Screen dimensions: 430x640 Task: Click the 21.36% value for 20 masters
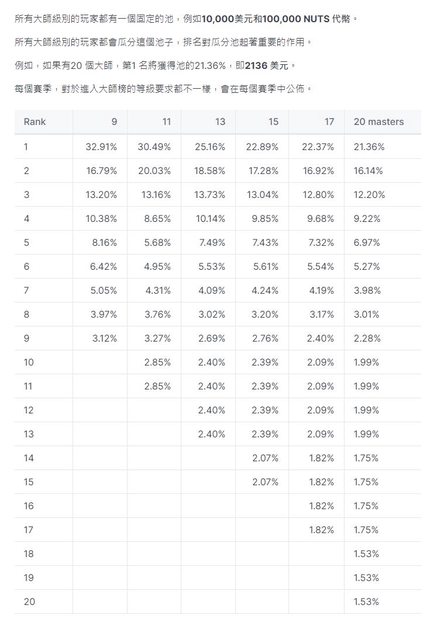[369, 147]
